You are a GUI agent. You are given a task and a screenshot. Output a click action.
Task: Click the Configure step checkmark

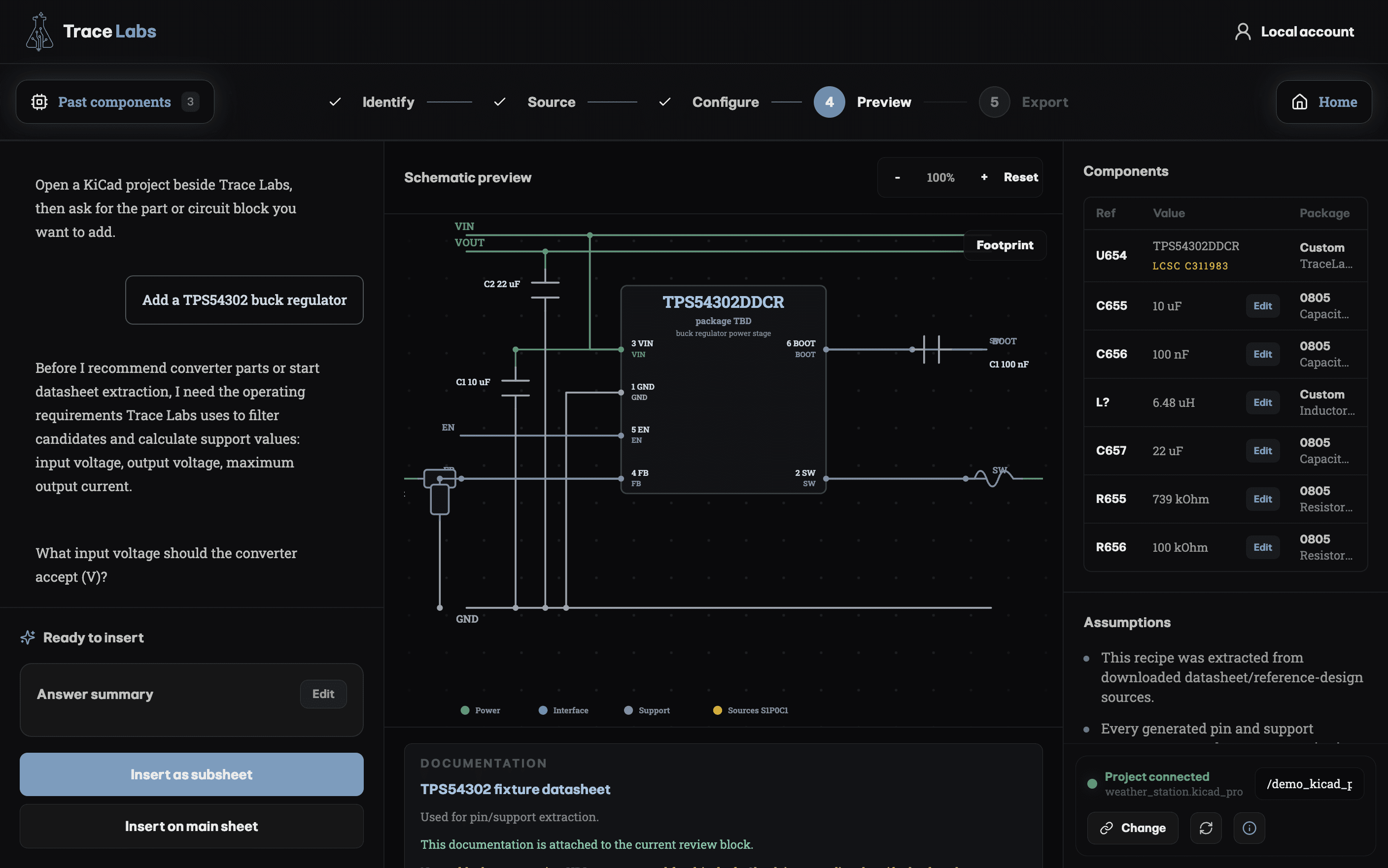[x=665, y=102]
